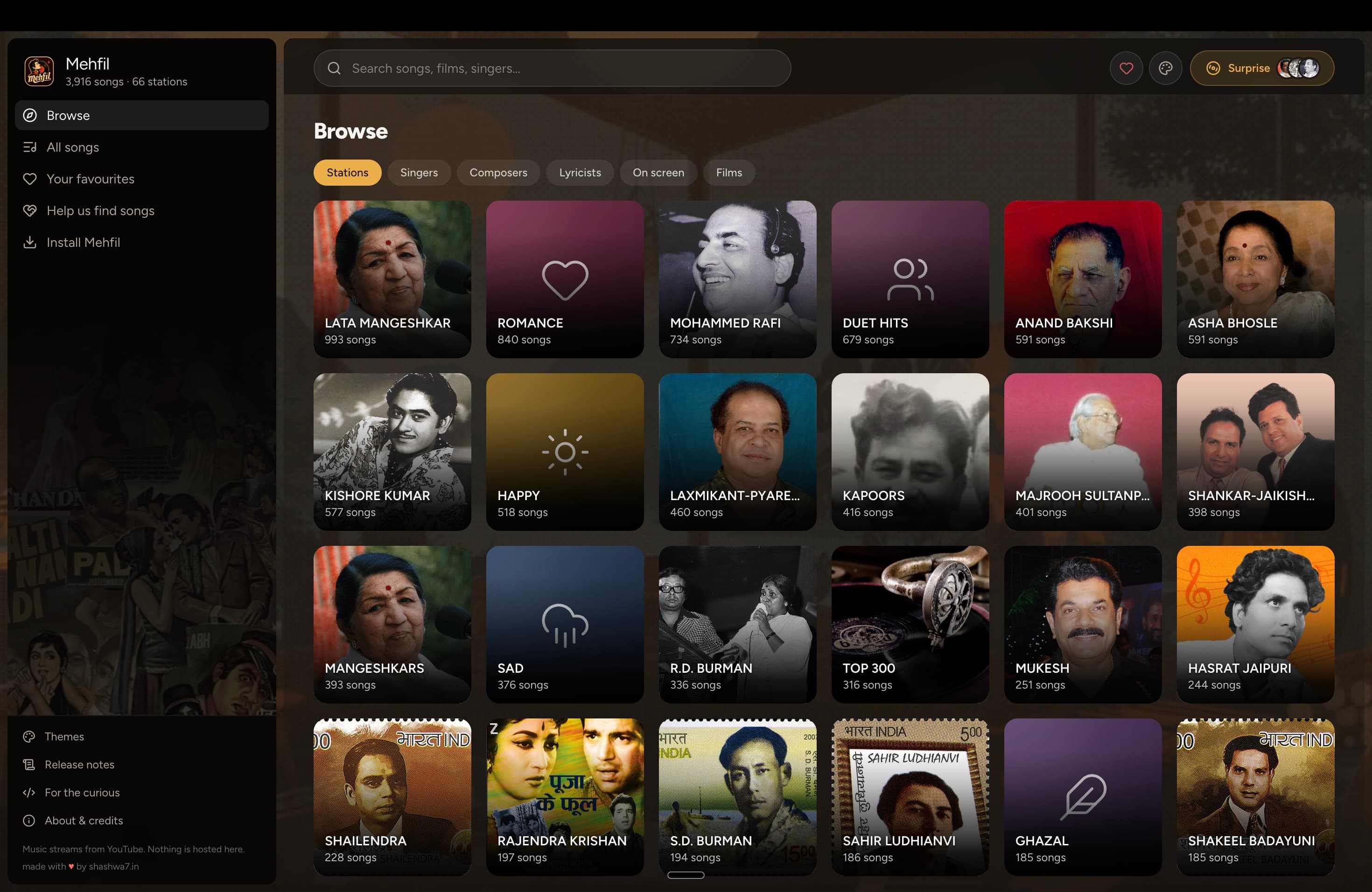Open Your favourites in the sidebar
1372x892 pixels.
[142, 179]
